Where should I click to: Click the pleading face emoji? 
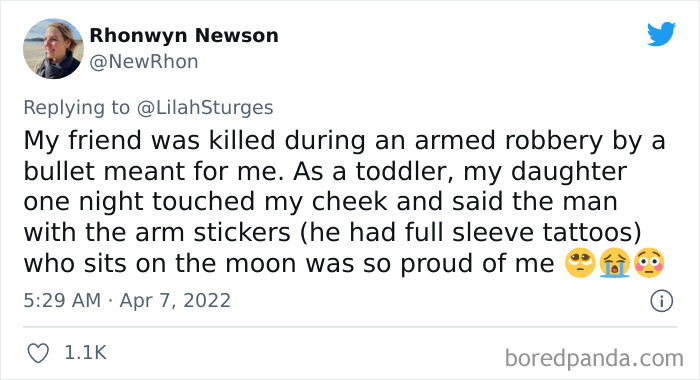tap(579, 263)
